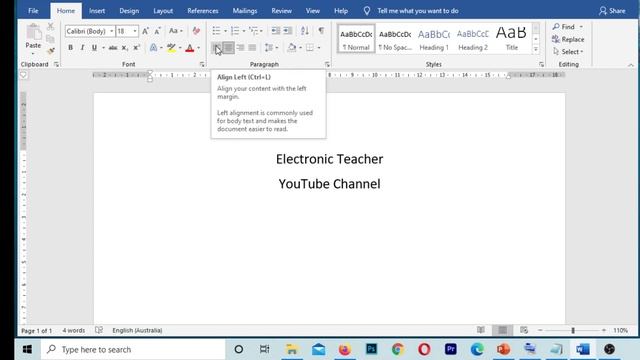Apply strikethrough formatting

tap(113, 48)
